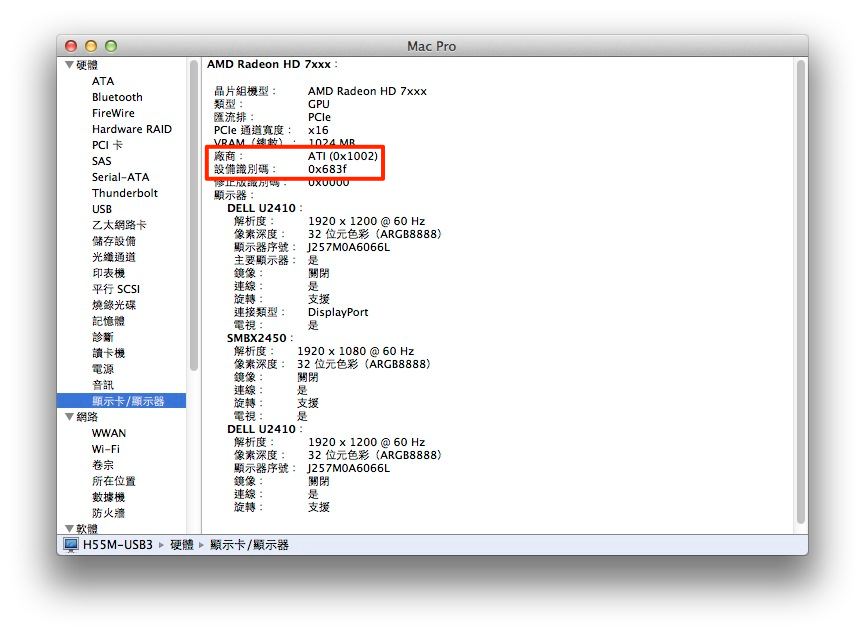Choose 平行 SCSI entry
865x634 pixels.
(116, 289)
